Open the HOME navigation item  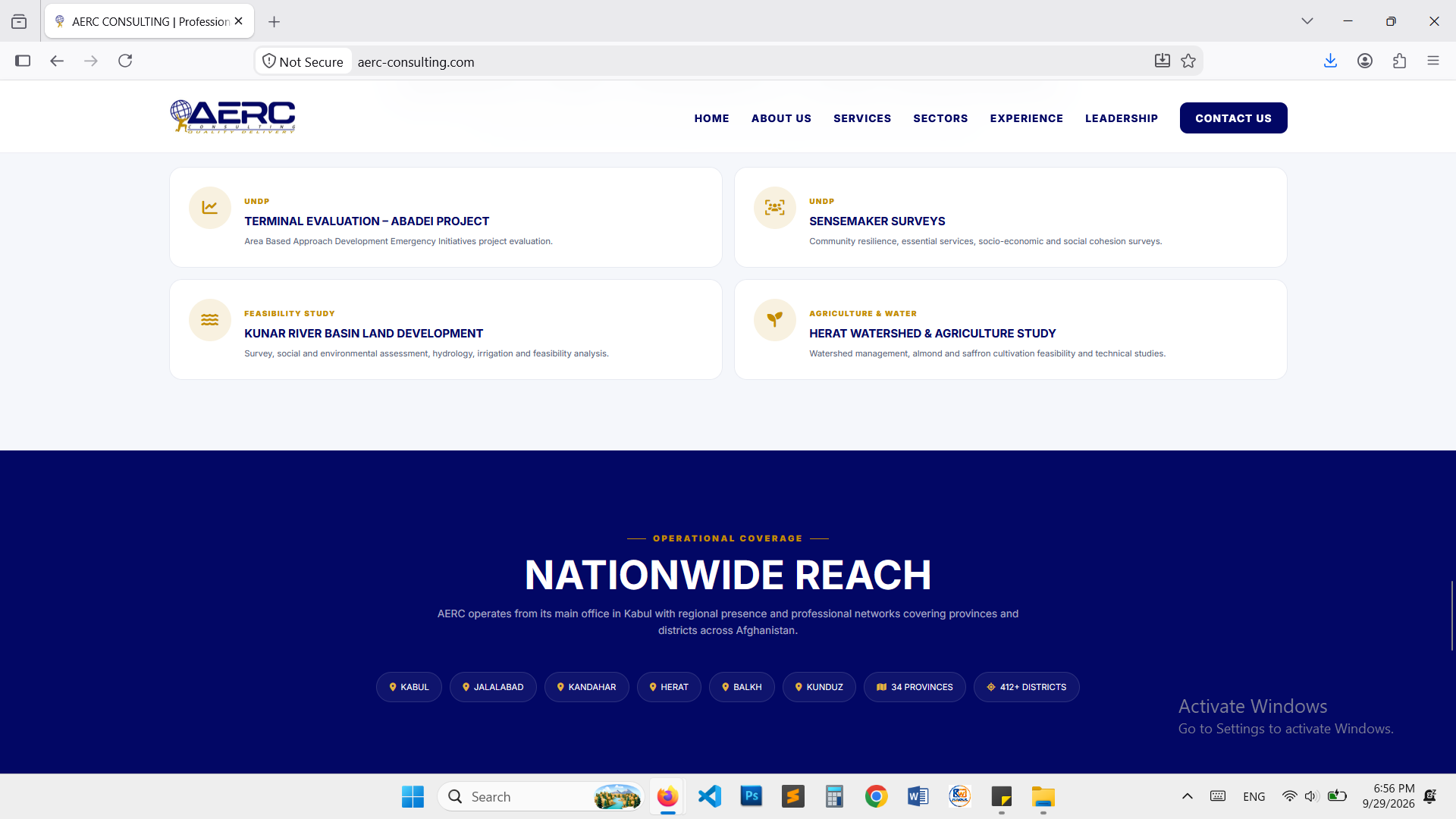coord(711,118)
